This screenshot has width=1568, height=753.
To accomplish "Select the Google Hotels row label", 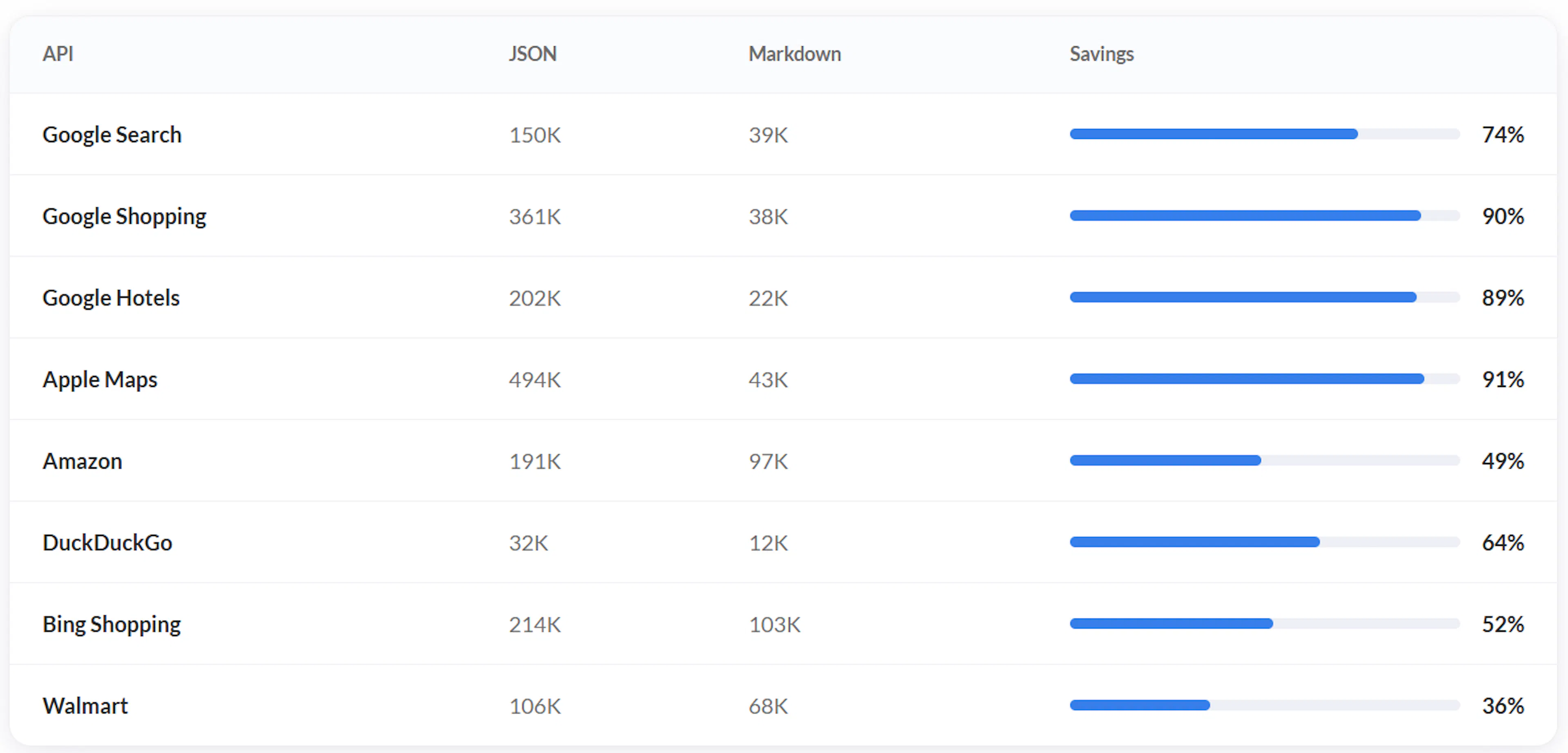I will tap(111, 298).
